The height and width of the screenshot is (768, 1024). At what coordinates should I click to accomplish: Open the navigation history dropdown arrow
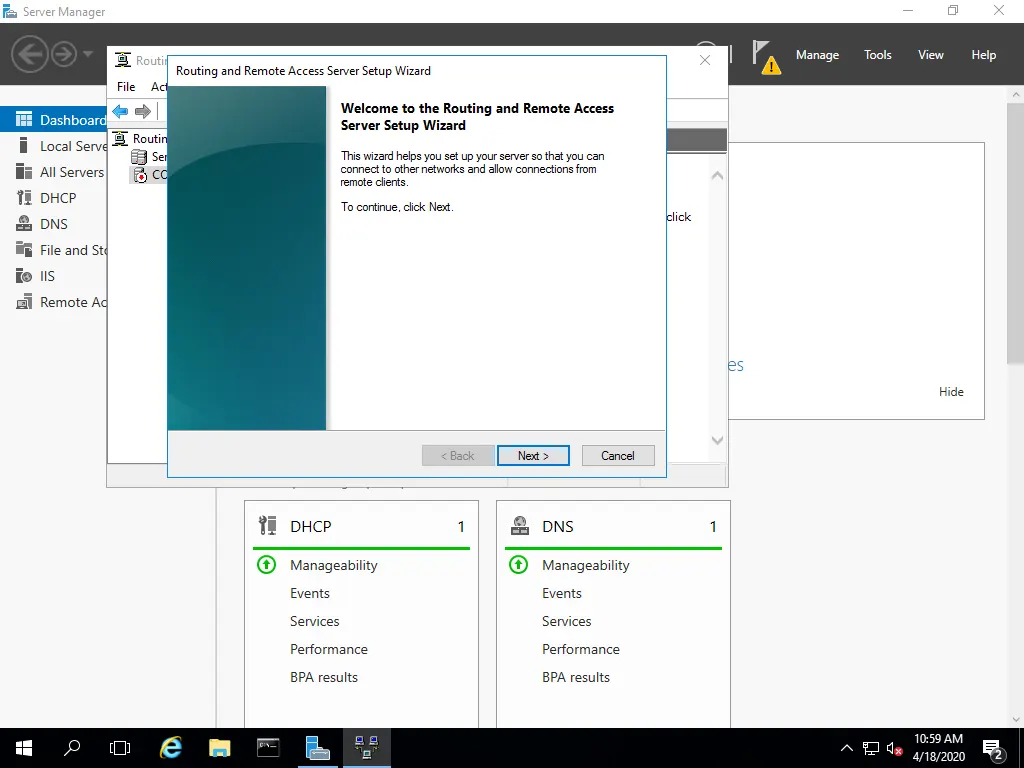point(88,54)
